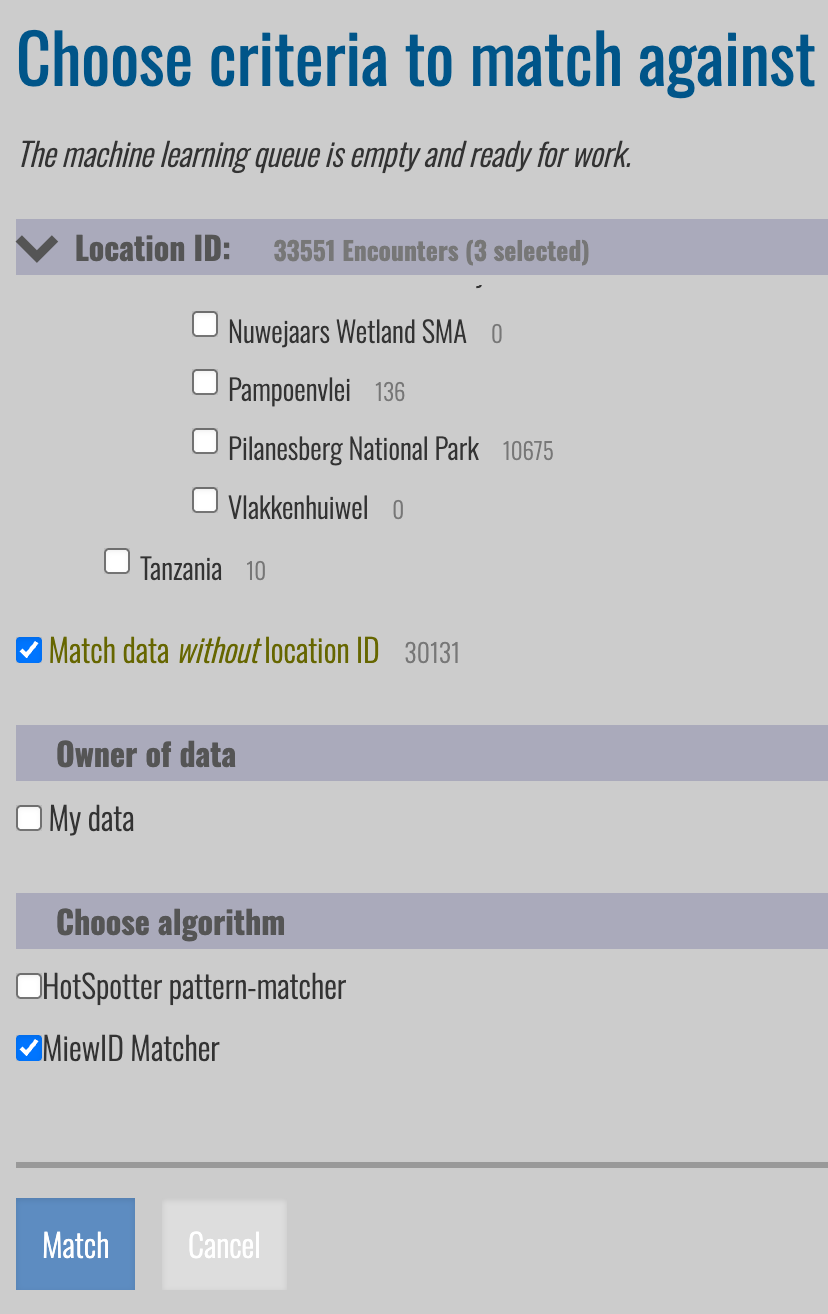Image resolution: width=828 pixels, height=1314 pixels.
Task: Uncheck Match data without location ID
Action: coord(29,651)
